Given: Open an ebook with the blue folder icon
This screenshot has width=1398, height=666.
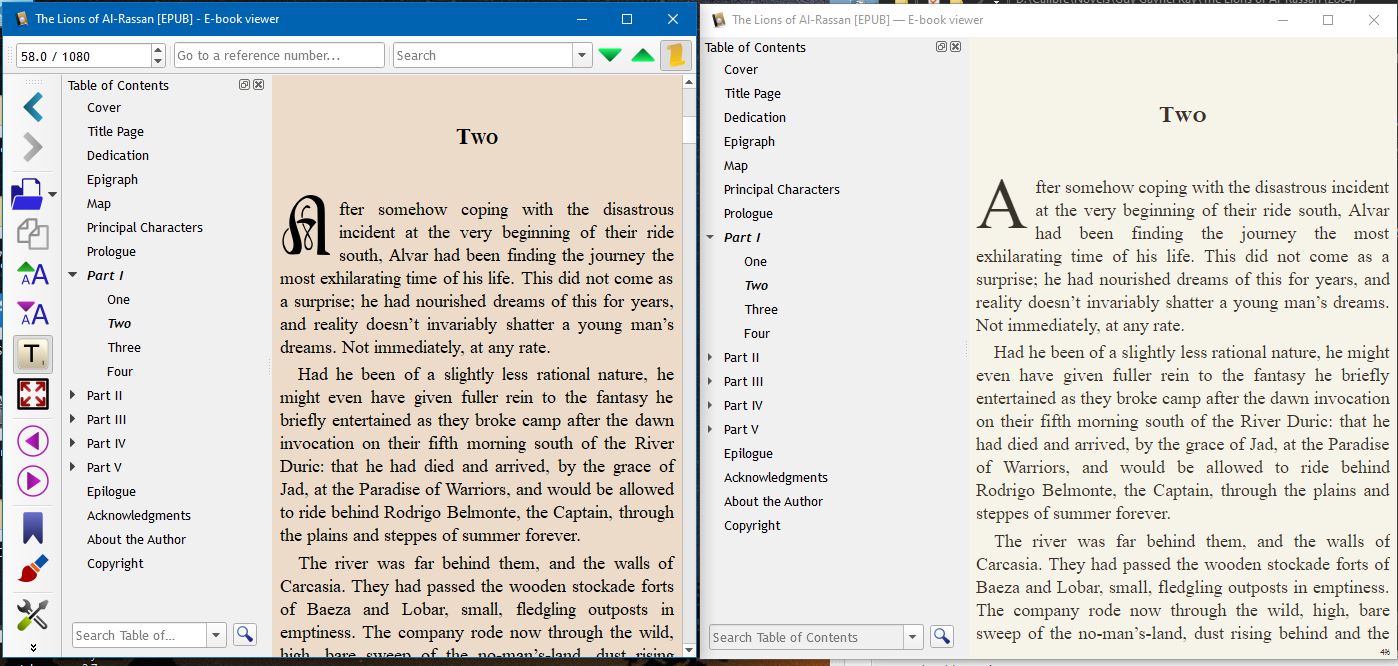Looking at the screenshot, I should 27,193.
